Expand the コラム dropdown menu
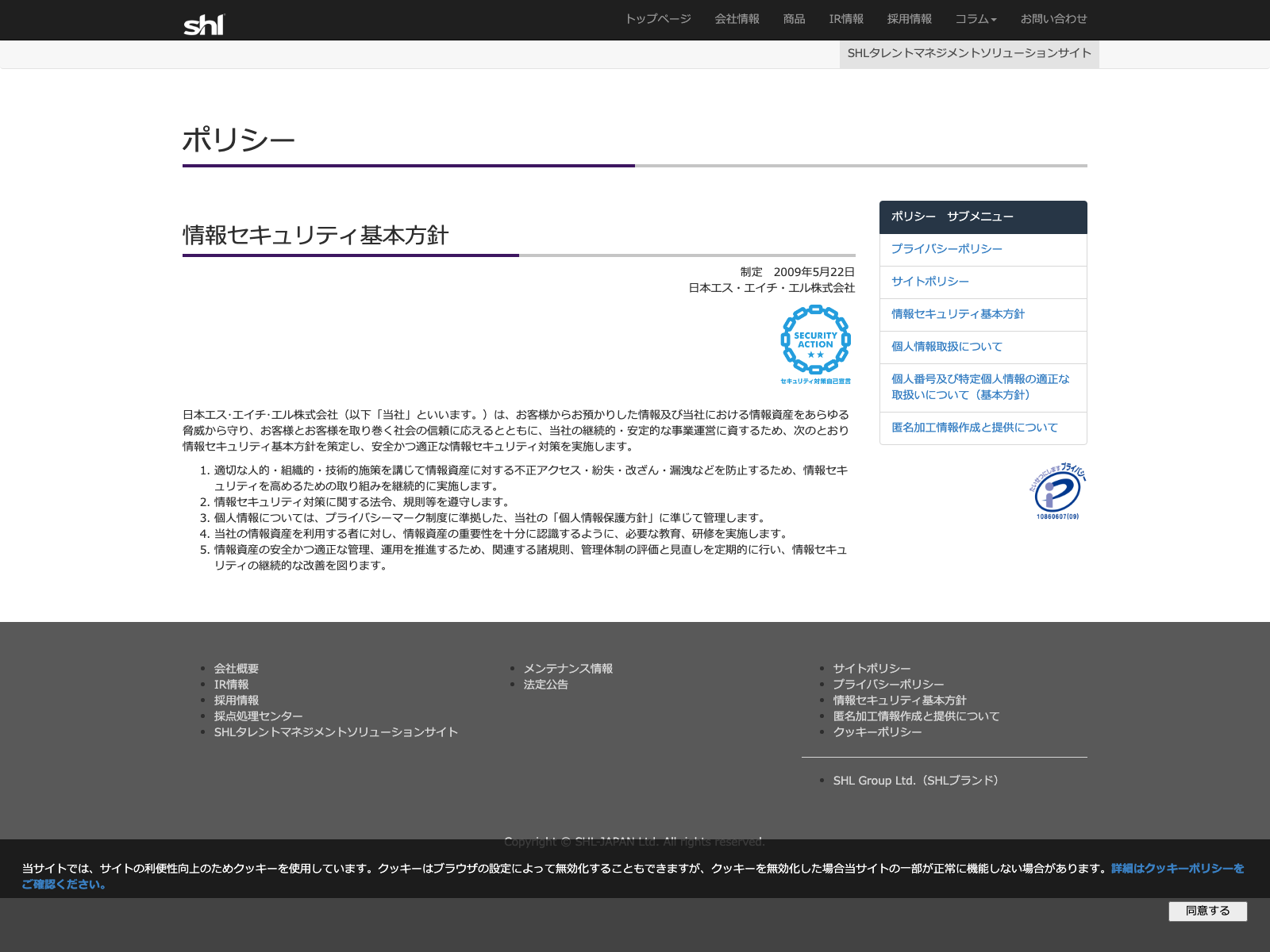The height and width of the screenshot is (952, 1270). pyautogui.click(x=976, y=19)
